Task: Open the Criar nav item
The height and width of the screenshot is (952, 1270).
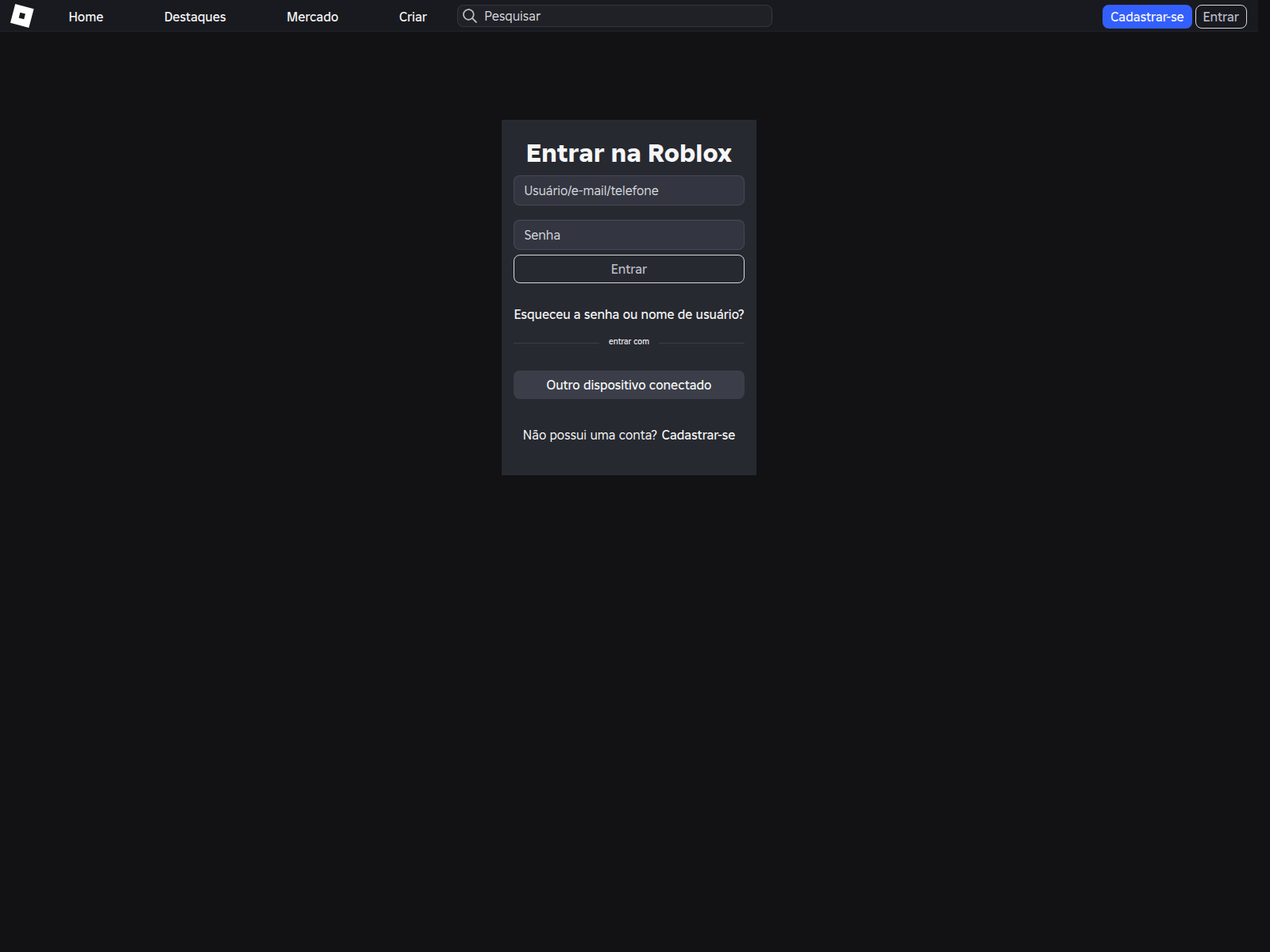Action: point(413,17)
